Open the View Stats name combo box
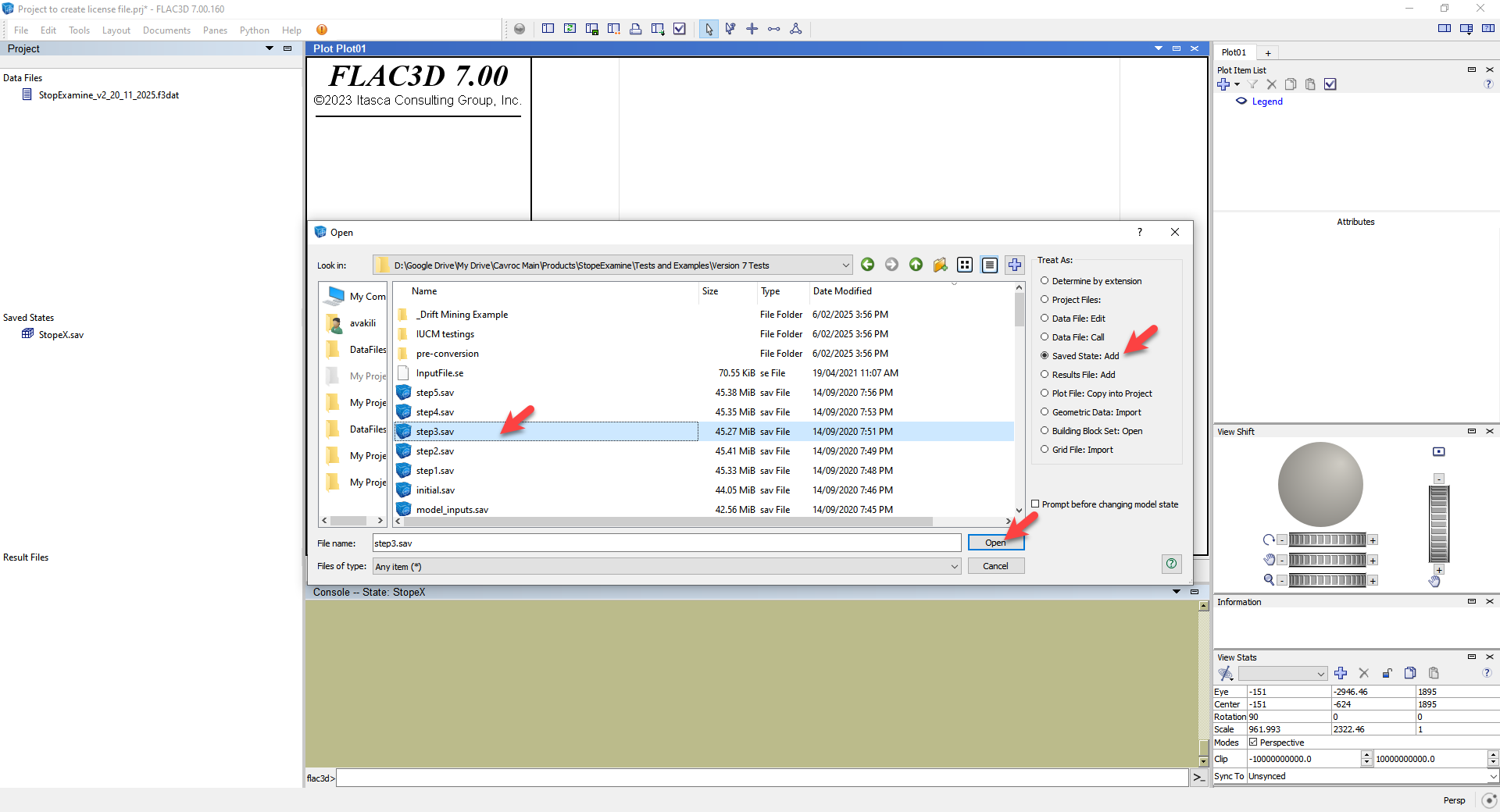 1283,673
